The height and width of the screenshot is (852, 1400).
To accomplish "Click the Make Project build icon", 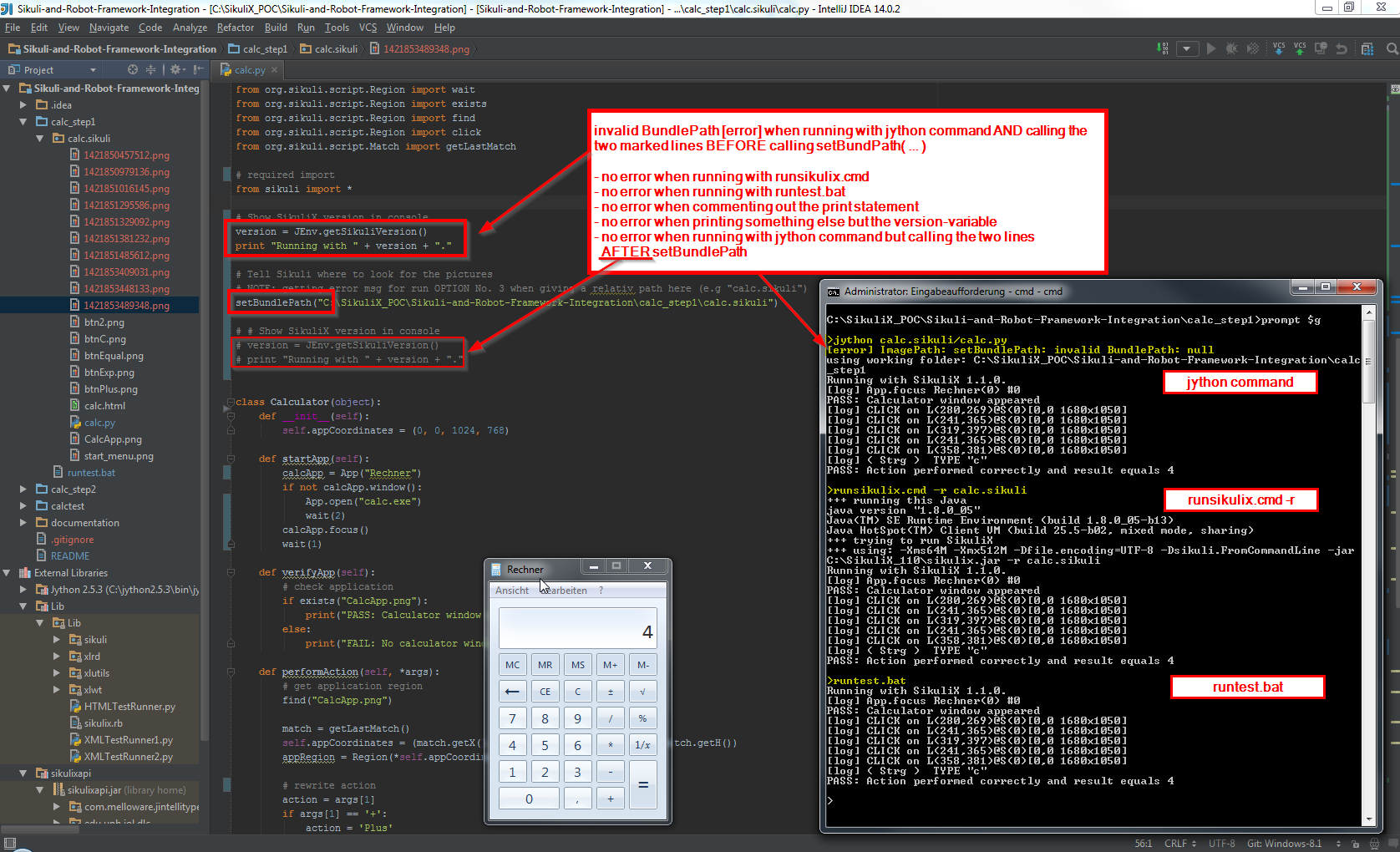I will 1163,48.
